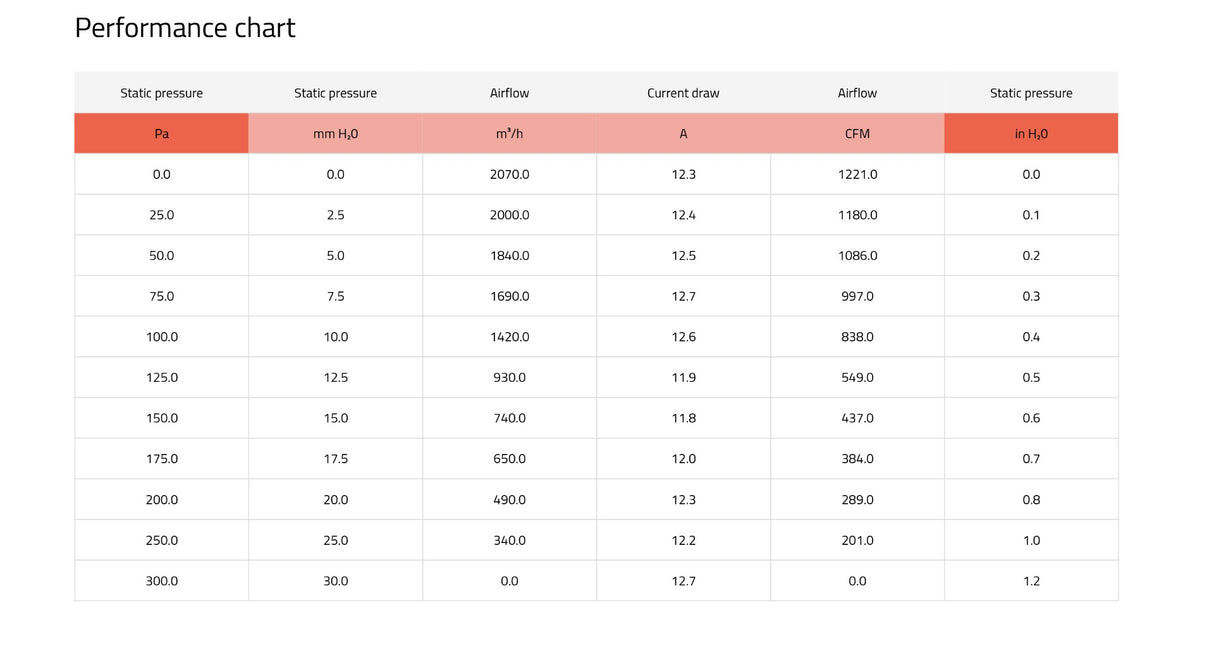Viewport: 1214px width, 665px height.
Task: Click the 125.0 Pa pressure cell
Action: 162,377
